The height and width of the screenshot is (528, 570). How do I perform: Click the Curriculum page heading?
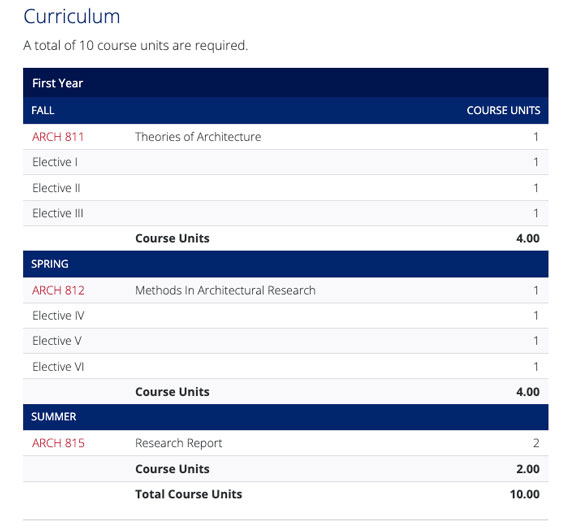click(72, 16)
